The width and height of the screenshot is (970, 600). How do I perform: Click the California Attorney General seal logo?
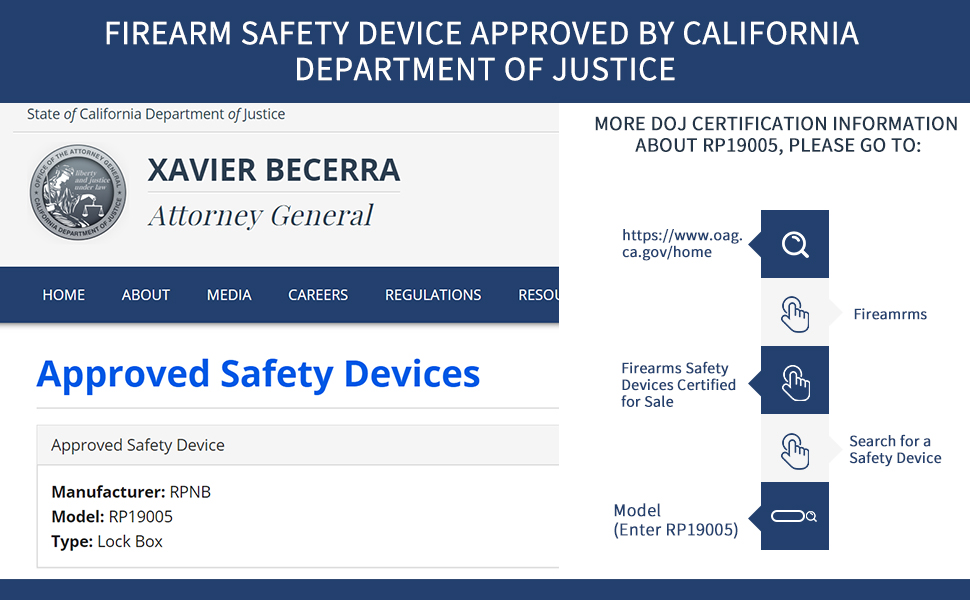click(x=78, y=193)
